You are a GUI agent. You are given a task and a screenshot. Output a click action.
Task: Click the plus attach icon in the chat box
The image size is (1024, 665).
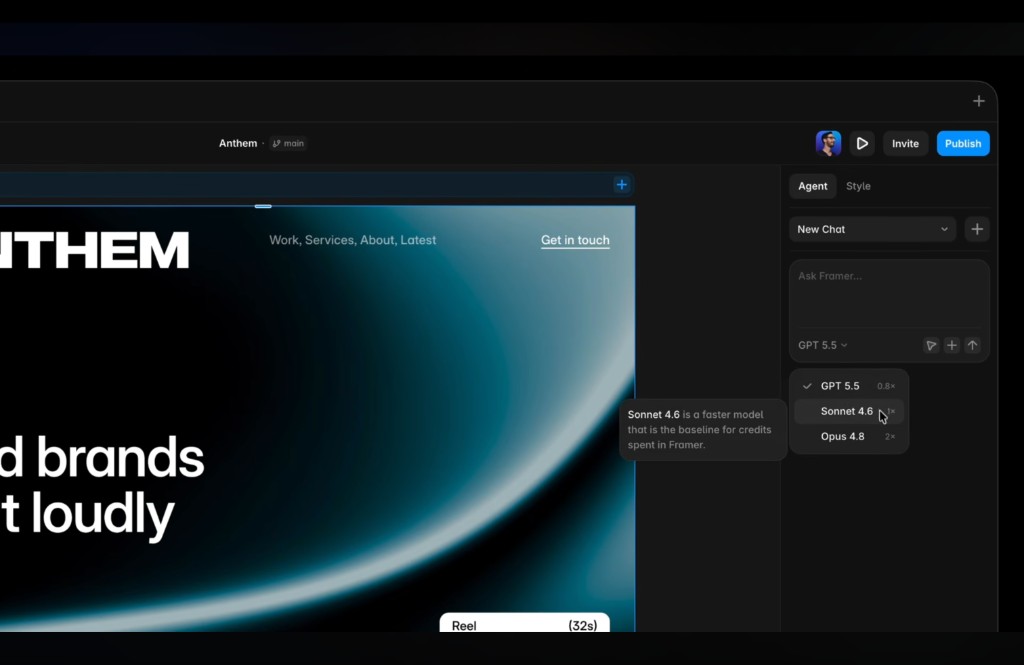pos(952,345)
